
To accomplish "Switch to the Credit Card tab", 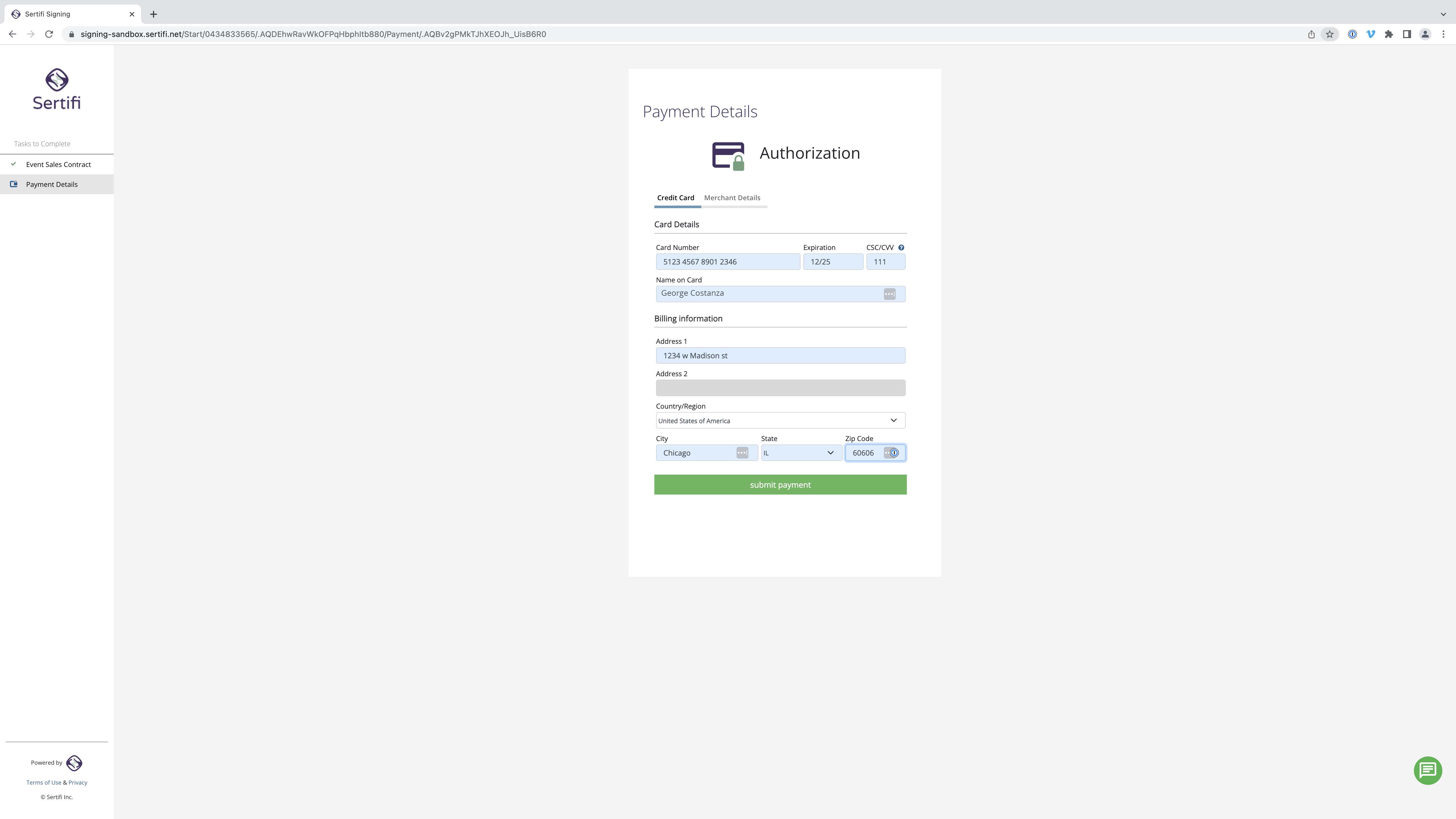I will point(675,198).
